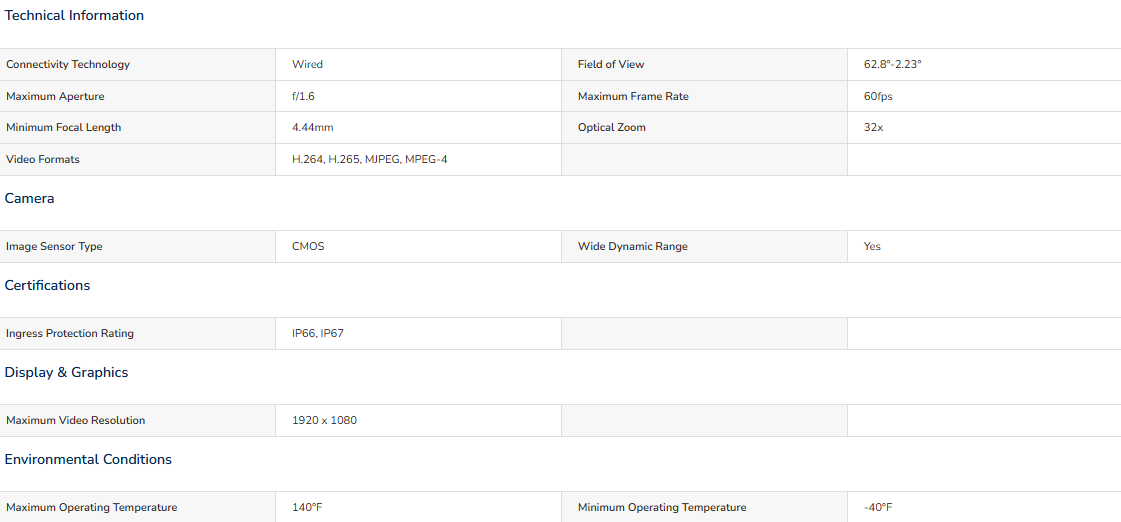
Task: Select the Maximum Aperture row label
Action: point(55,96)
